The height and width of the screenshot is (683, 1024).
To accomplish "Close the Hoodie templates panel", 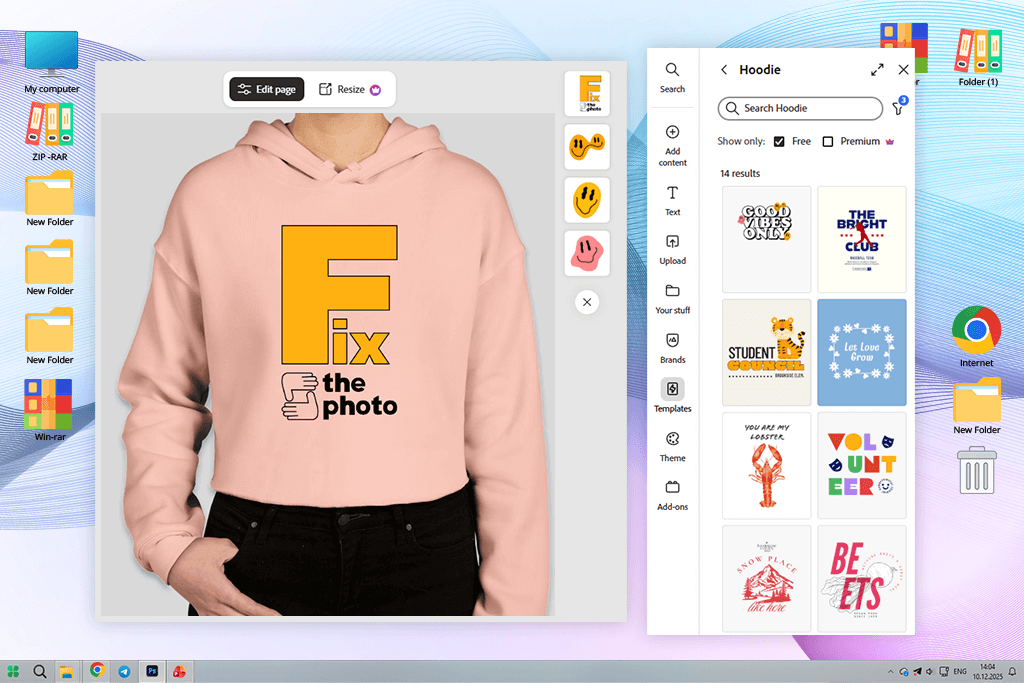I will (x=903, y=69).
